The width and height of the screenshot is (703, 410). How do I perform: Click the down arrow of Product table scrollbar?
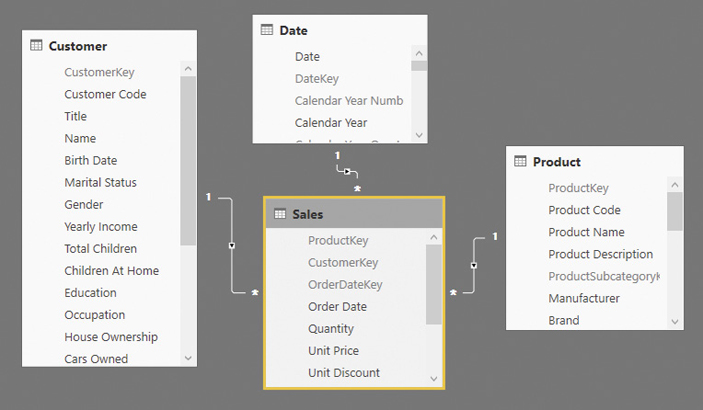[x=675, y=322]
